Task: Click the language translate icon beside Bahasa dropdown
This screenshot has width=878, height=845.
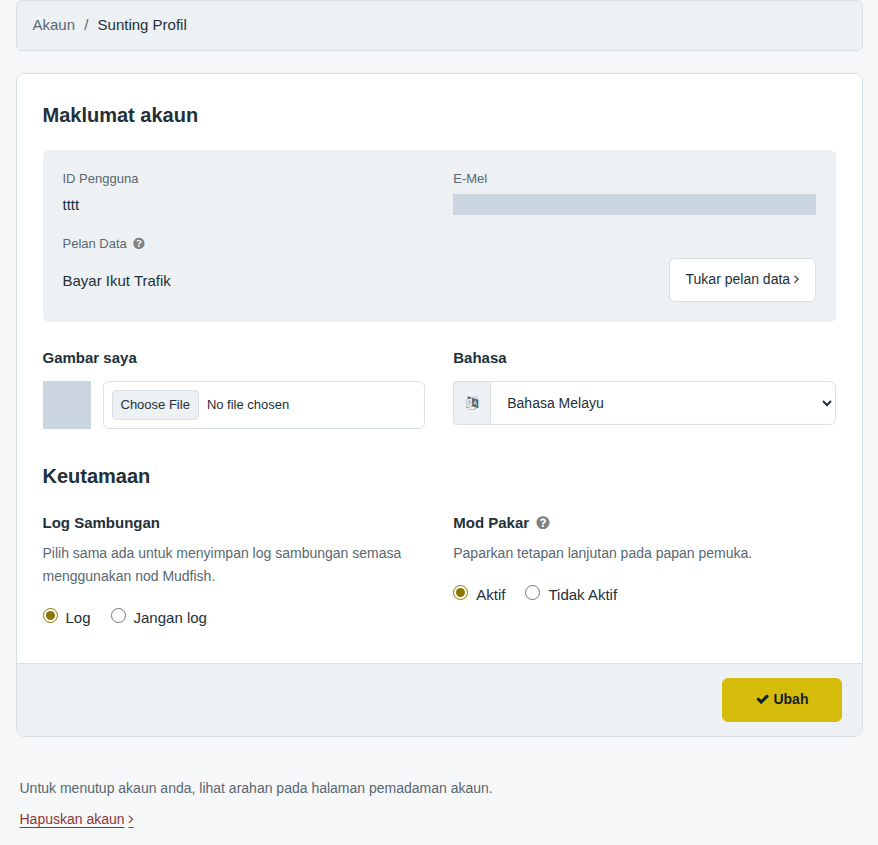Action: click(x=472, y=403)
